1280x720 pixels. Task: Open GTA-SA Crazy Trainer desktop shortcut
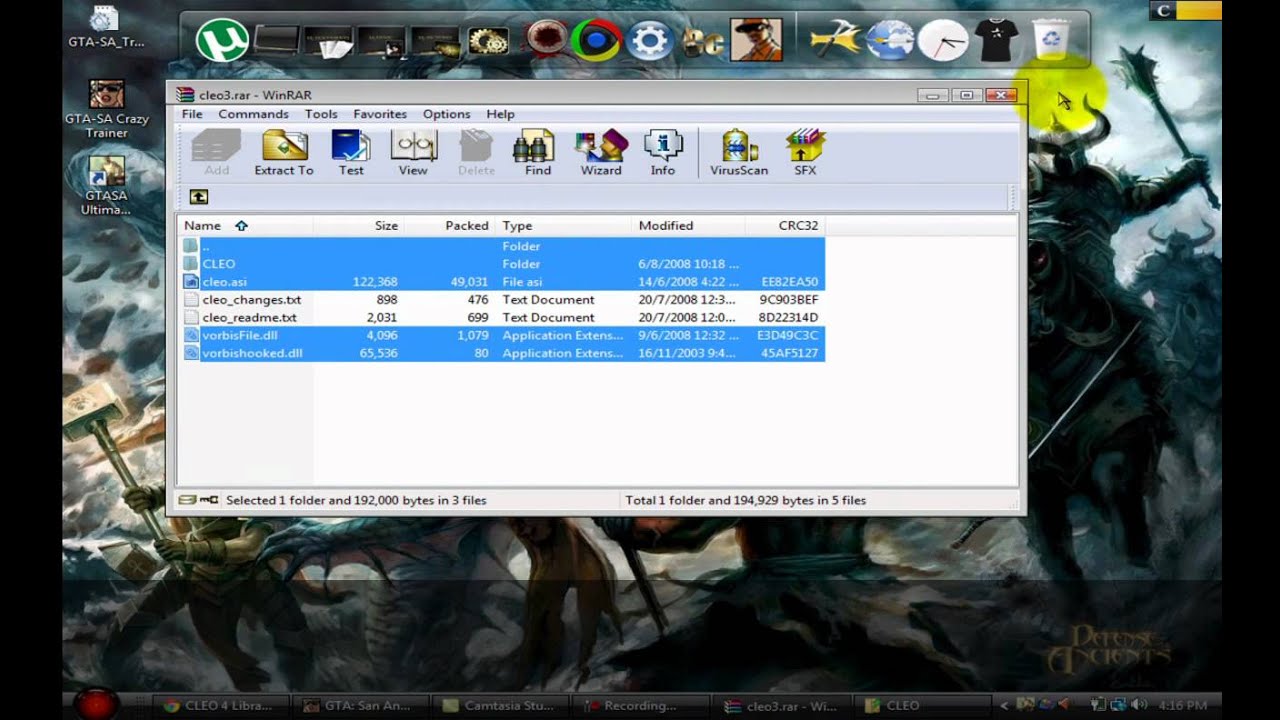pyautogui.click(x=106, y=110)
